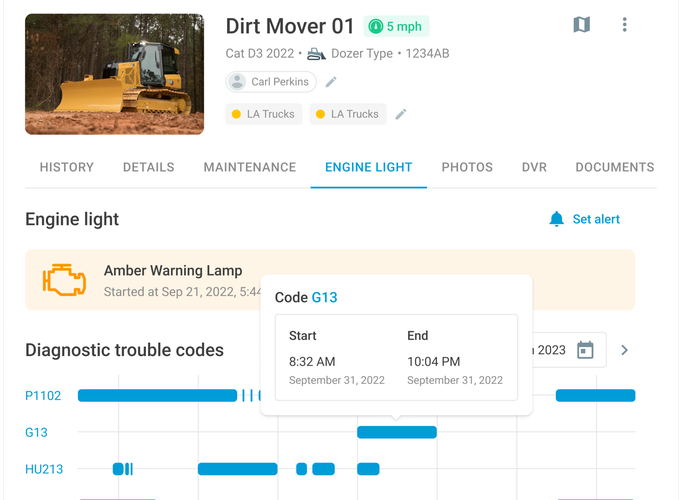Open the bulldozer vehicle photo
Viewport: 682px width, 500px height.
point(114,74)
